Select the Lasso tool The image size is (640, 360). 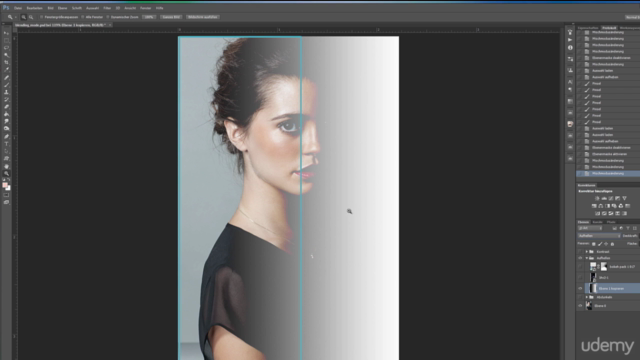click(x=6, y=47)
